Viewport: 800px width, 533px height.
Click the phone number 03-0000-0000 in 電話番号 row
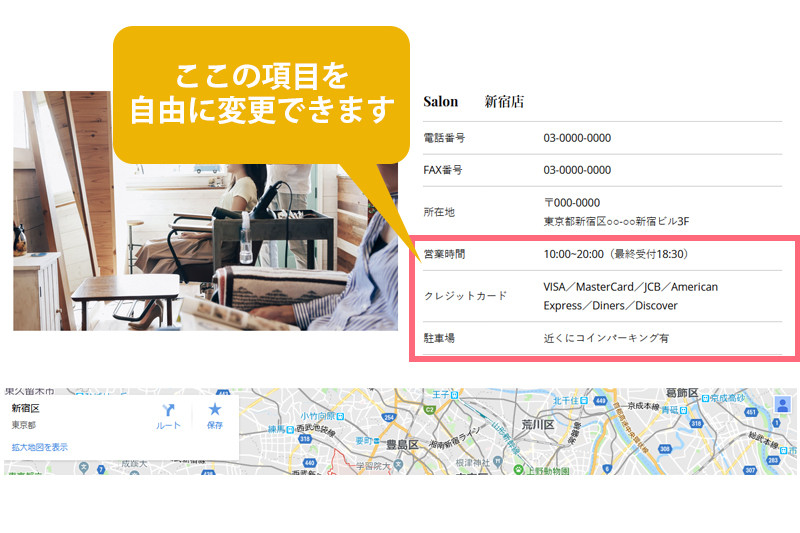tap(577, 138)
